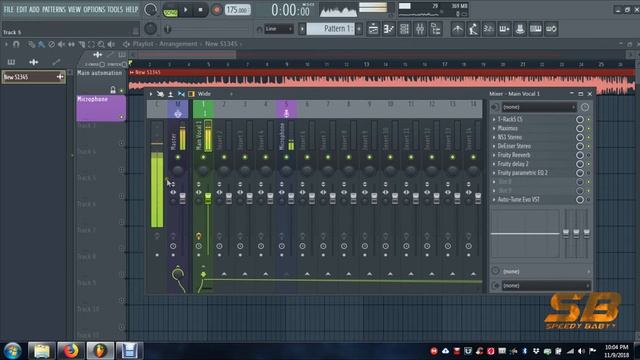Expand the NS1 Stereo effect slot
Image resolution: width=640 pixels, height=360 pixels.
[x=494, y=137]
